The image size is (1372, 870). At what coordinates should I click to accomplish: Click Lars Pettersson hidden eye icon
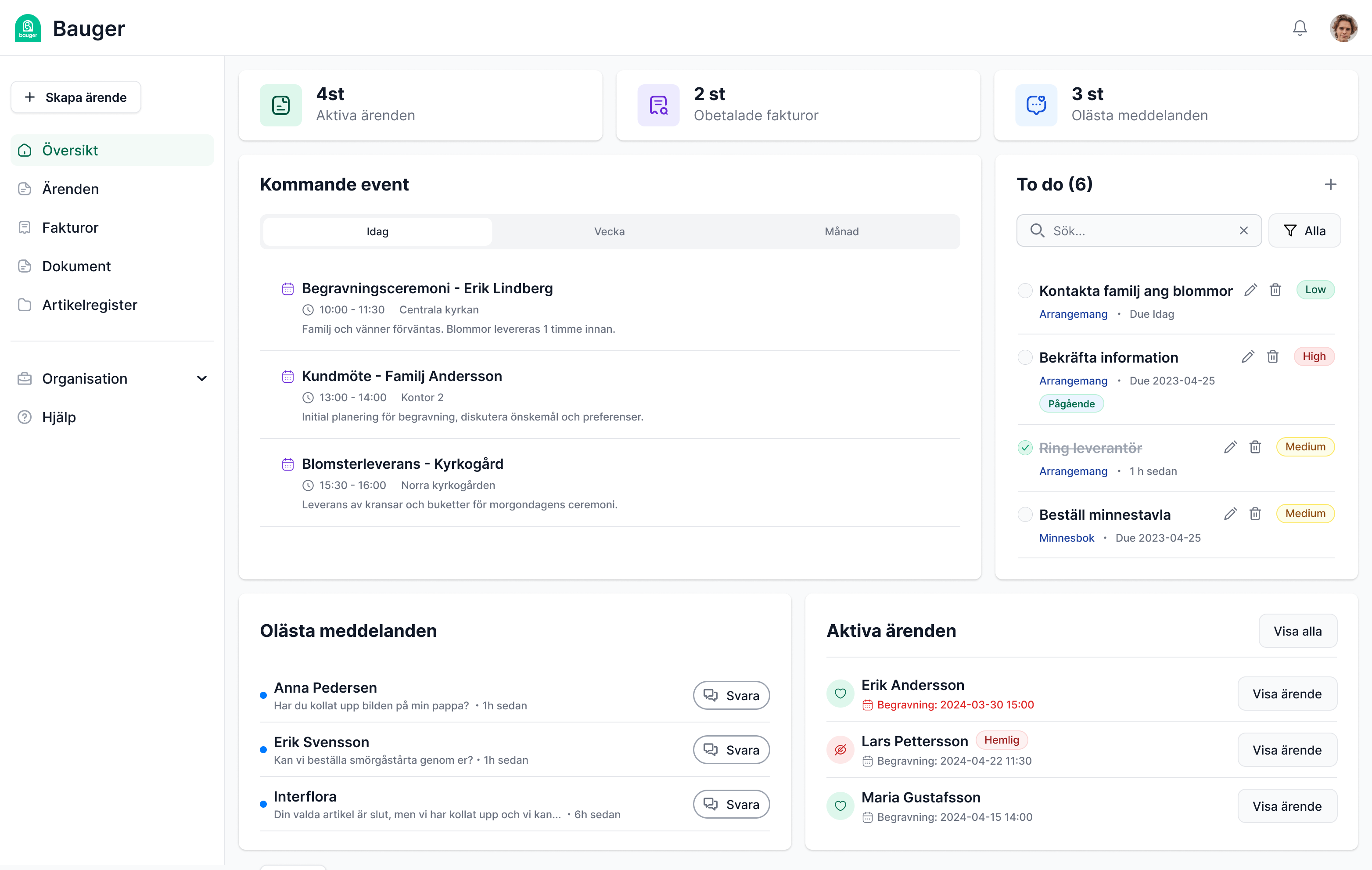click(x=840, y=750)
